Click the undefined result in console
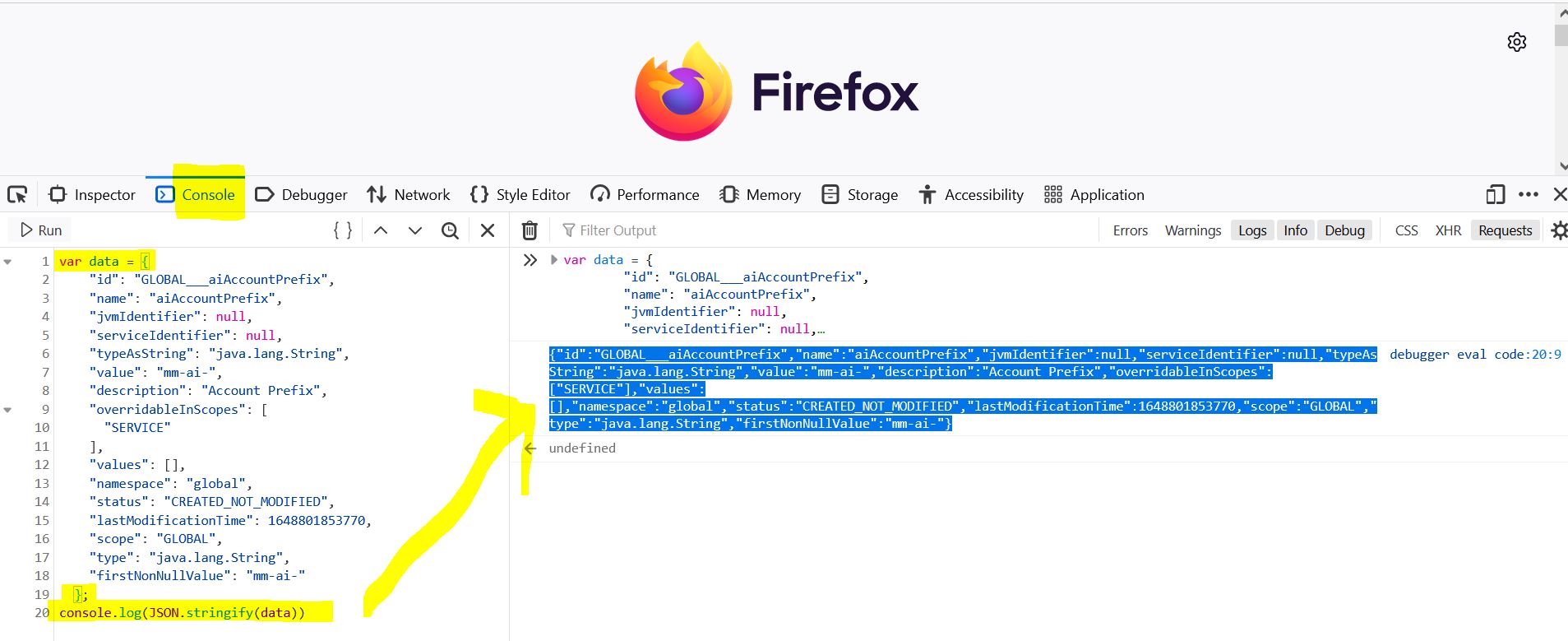 (x=582, y=448)
